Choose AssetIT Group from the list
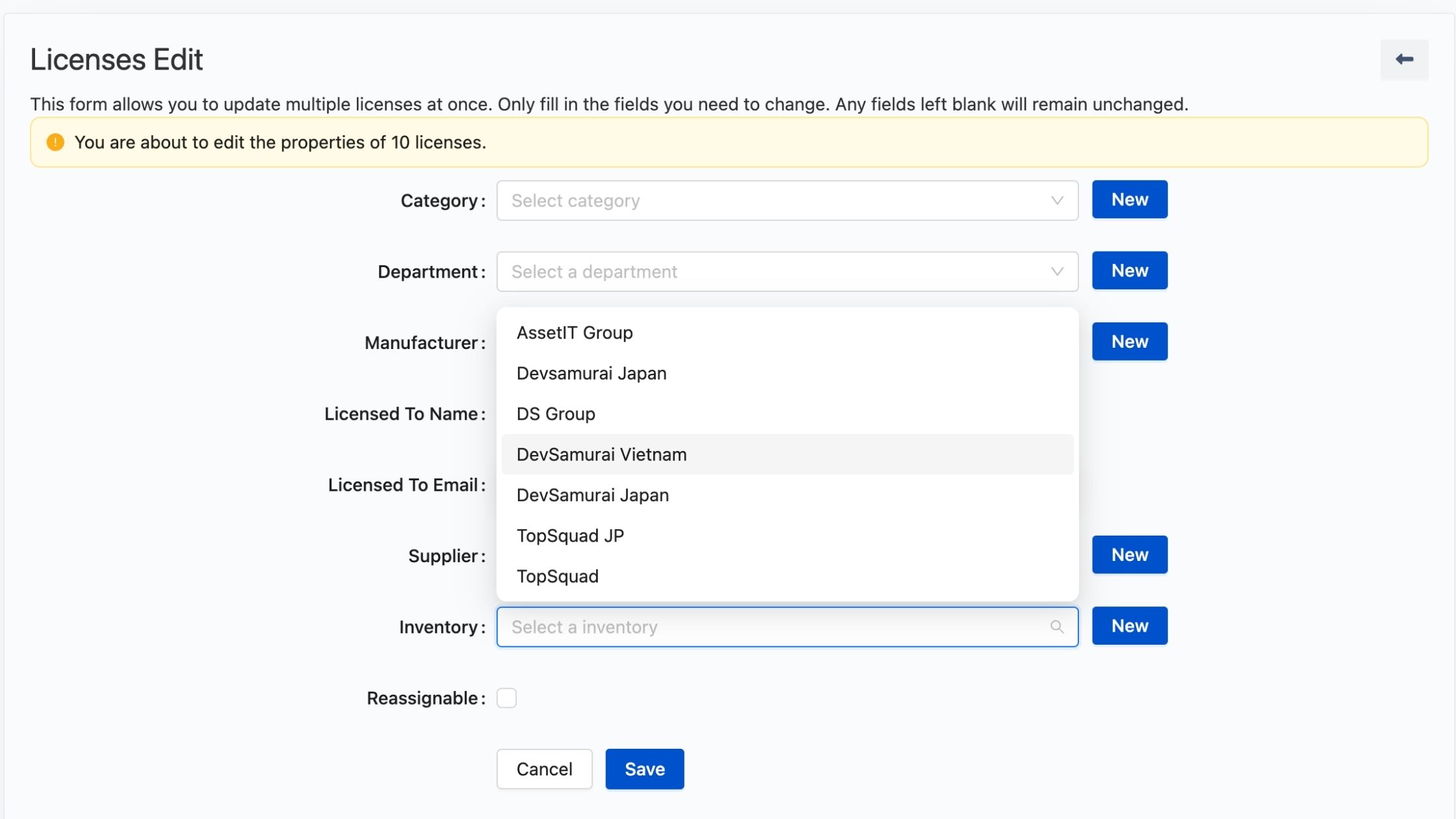 [575, 333]
